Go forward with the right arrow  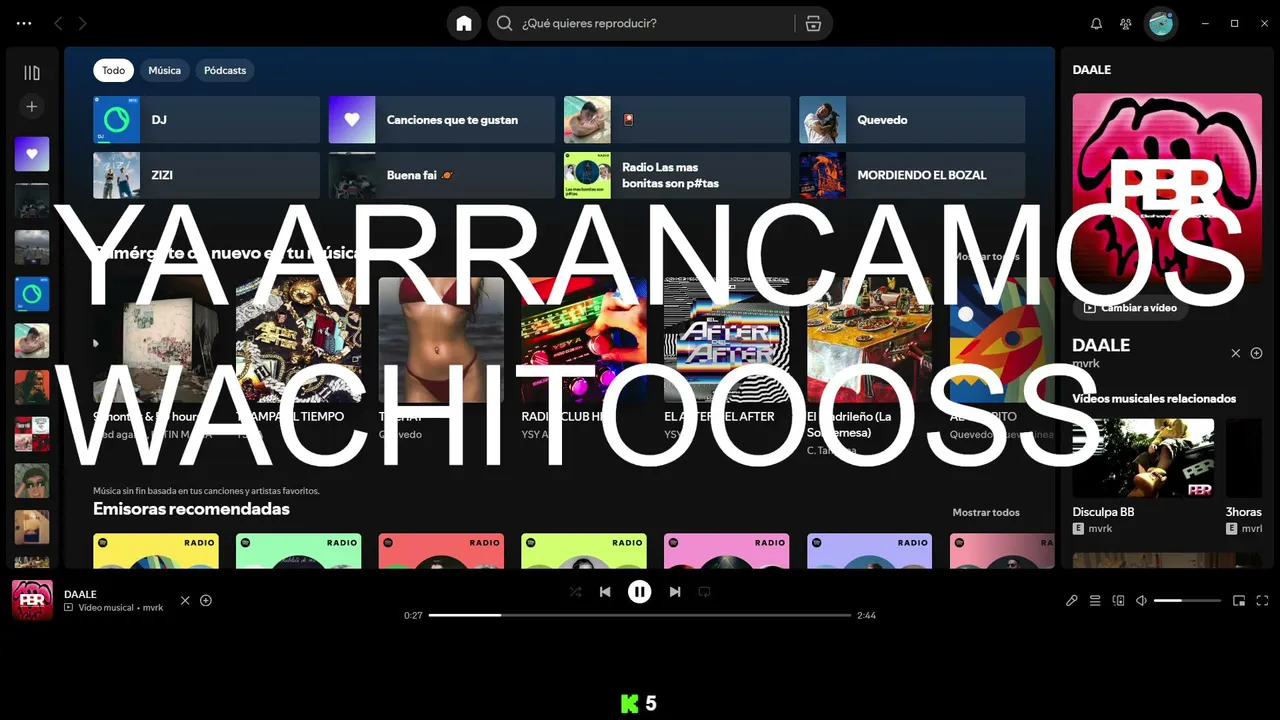[x=82, y=23]
